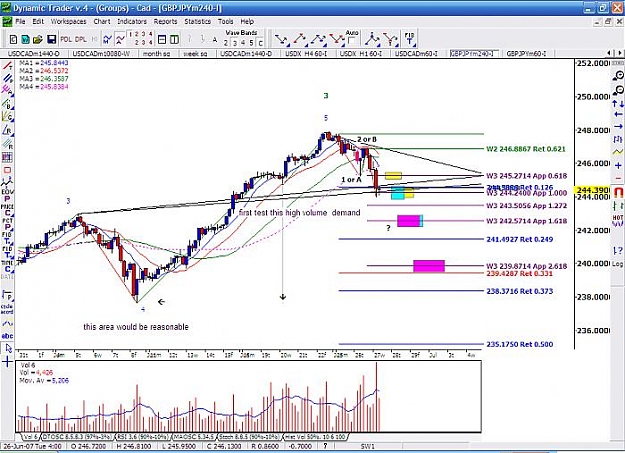625x453 pixels.
Task: Click the left arrow scroll icon
Action: point(618,115)
